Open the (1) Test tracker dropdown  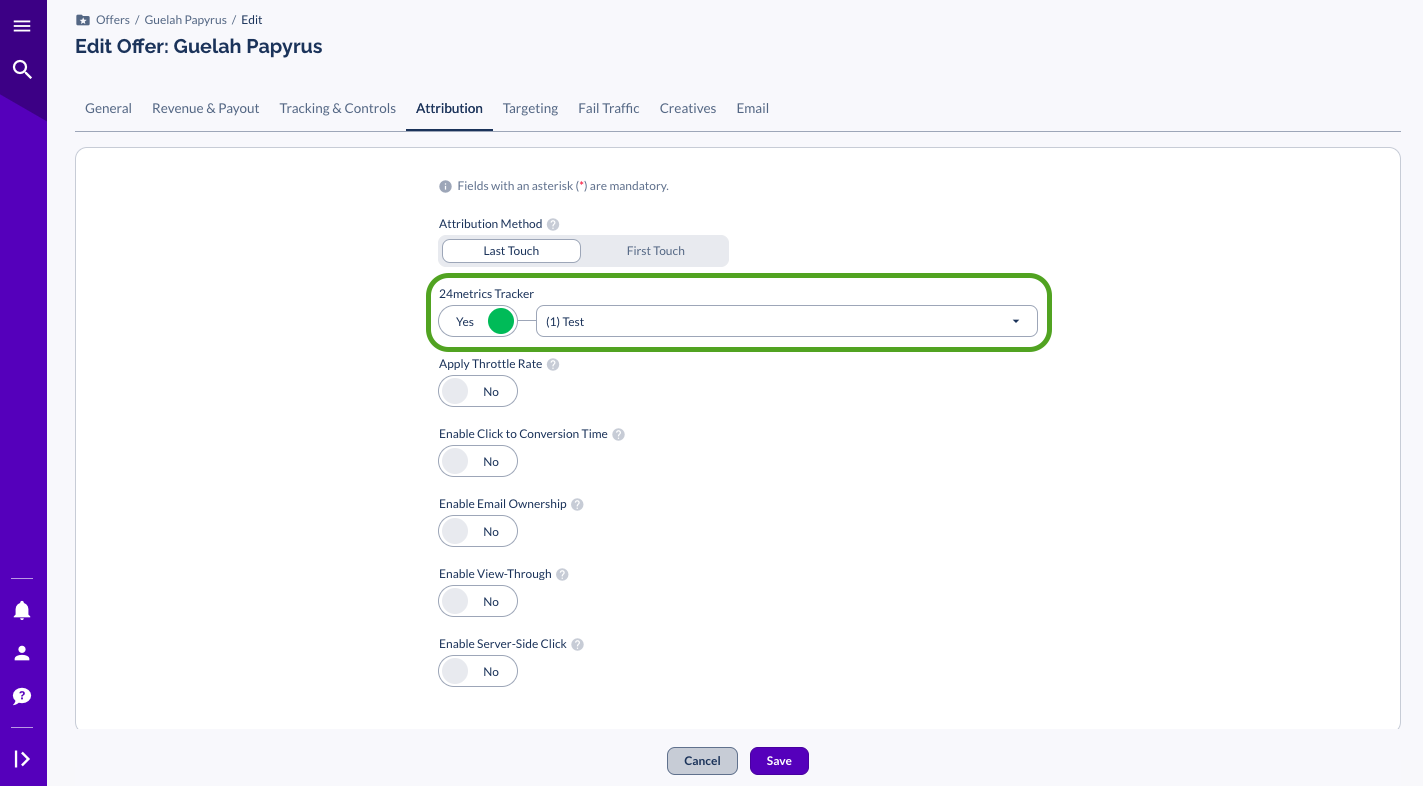(x=787, y=321)
